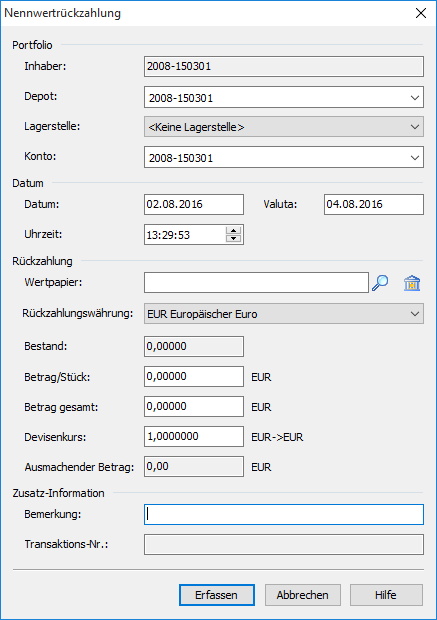Cancel dialog with Abbrechen button
Image resolution: width=437 pixels, height=620 pixels.
[303, 595]
